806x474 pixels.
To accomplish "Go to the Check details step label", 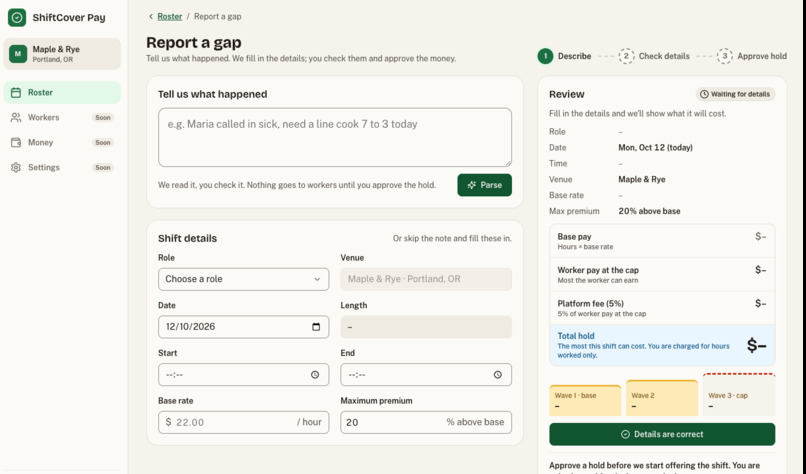I will click(x=664, y=56).
